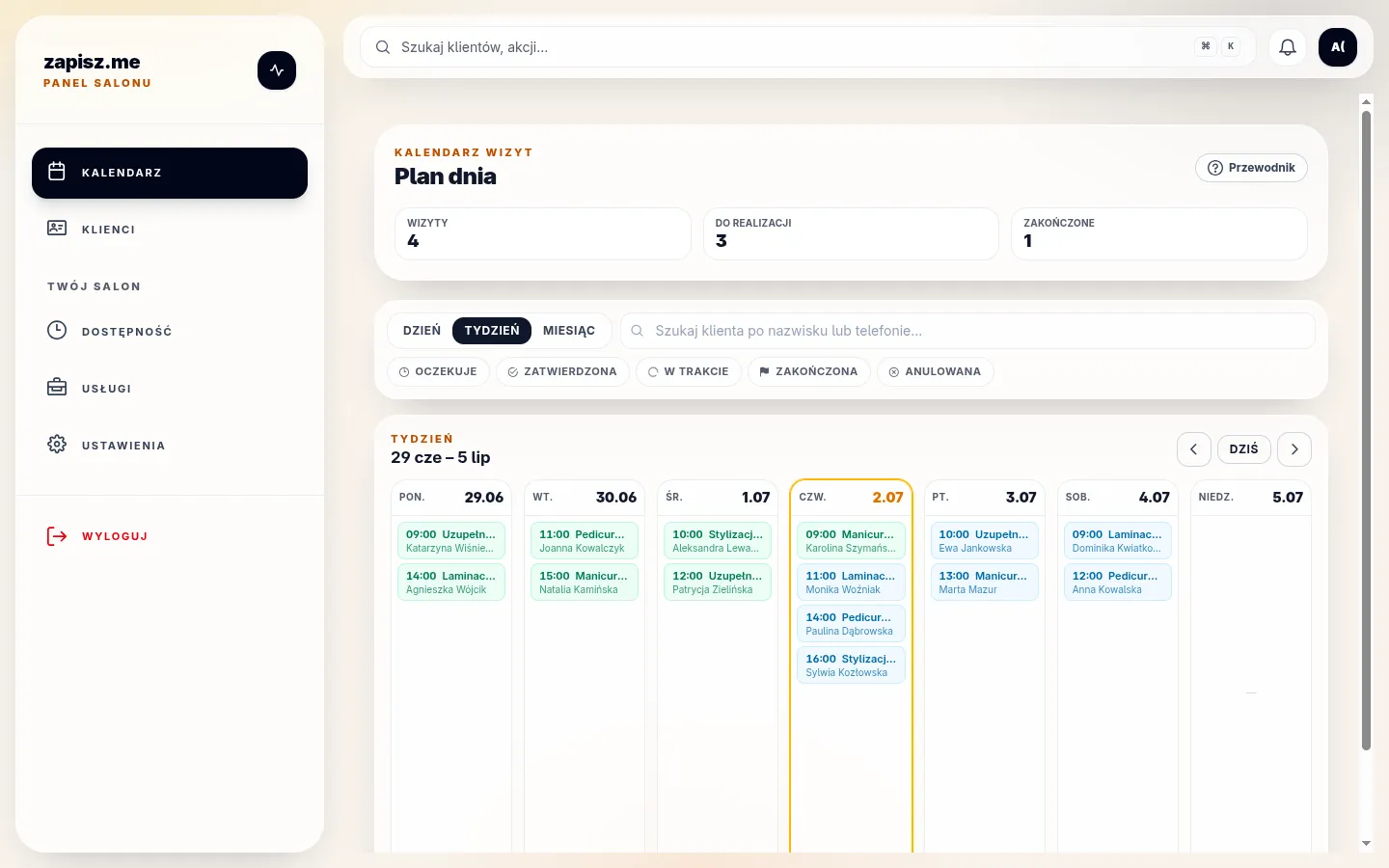Open the user avatar menu
The width and height of the screenshot is (1389, 868).
pos(1338,47)
